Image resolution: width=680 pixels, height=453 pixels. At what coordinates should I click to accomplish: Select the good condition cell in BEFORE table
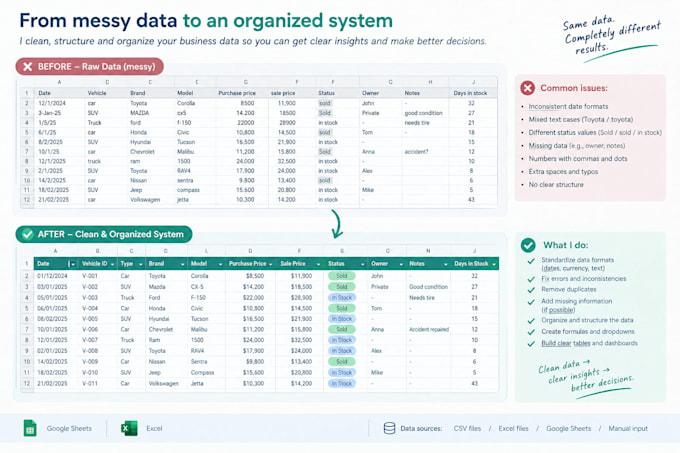[423, 113]
